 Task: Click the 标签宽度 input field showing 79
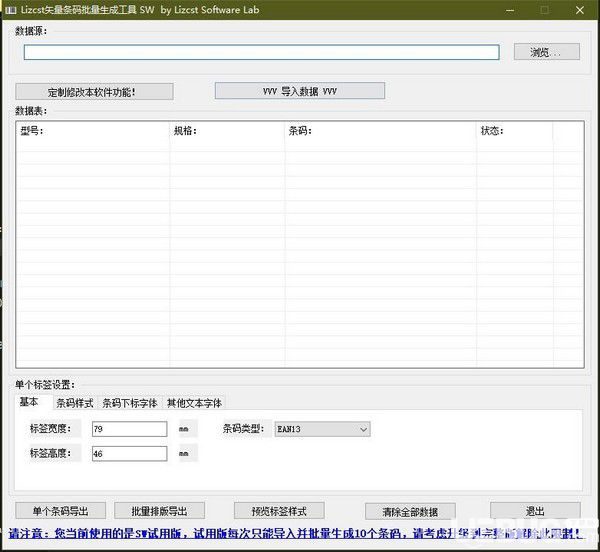(129, 429)
